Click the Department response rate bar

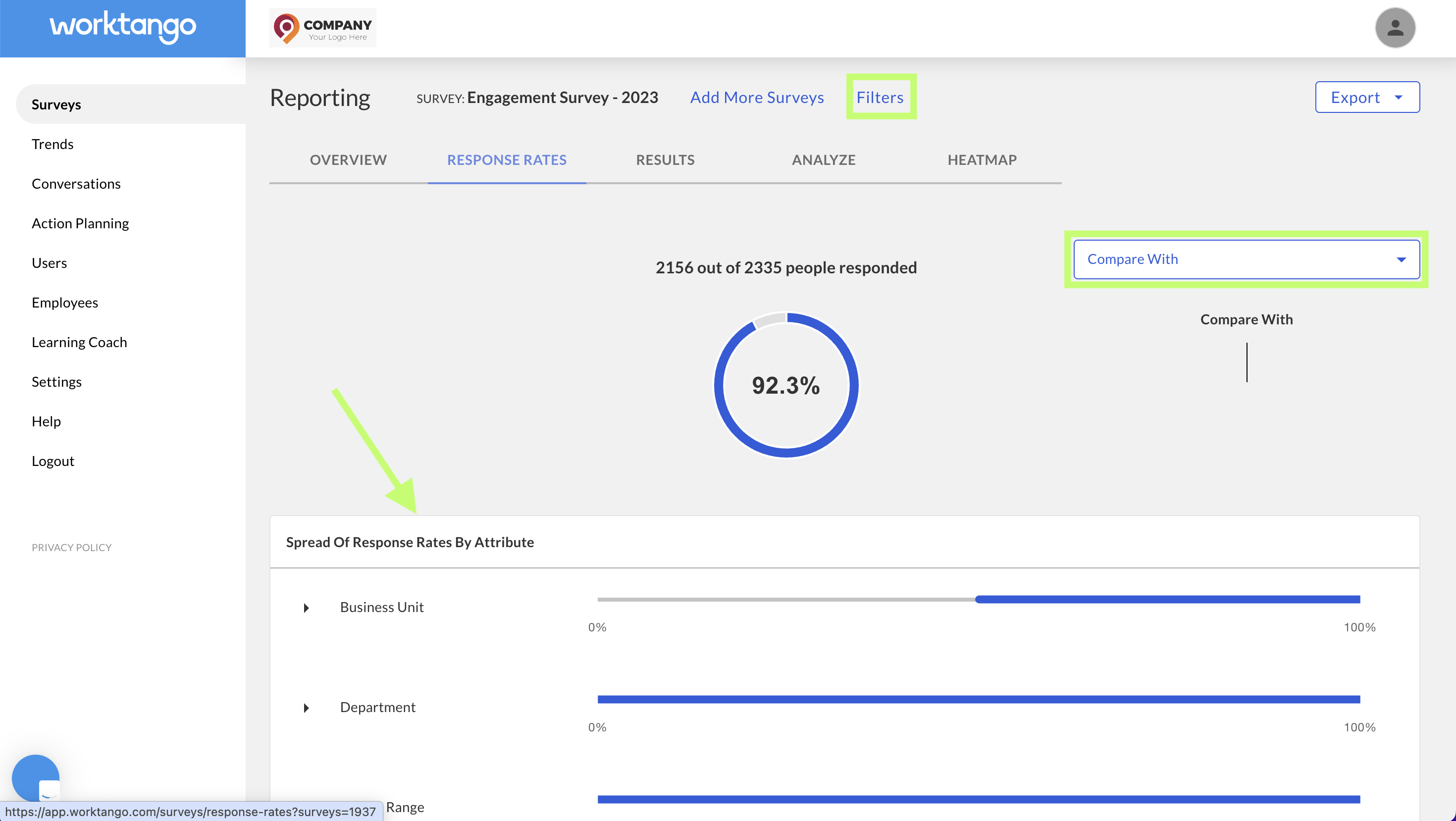tap(979, 700)
